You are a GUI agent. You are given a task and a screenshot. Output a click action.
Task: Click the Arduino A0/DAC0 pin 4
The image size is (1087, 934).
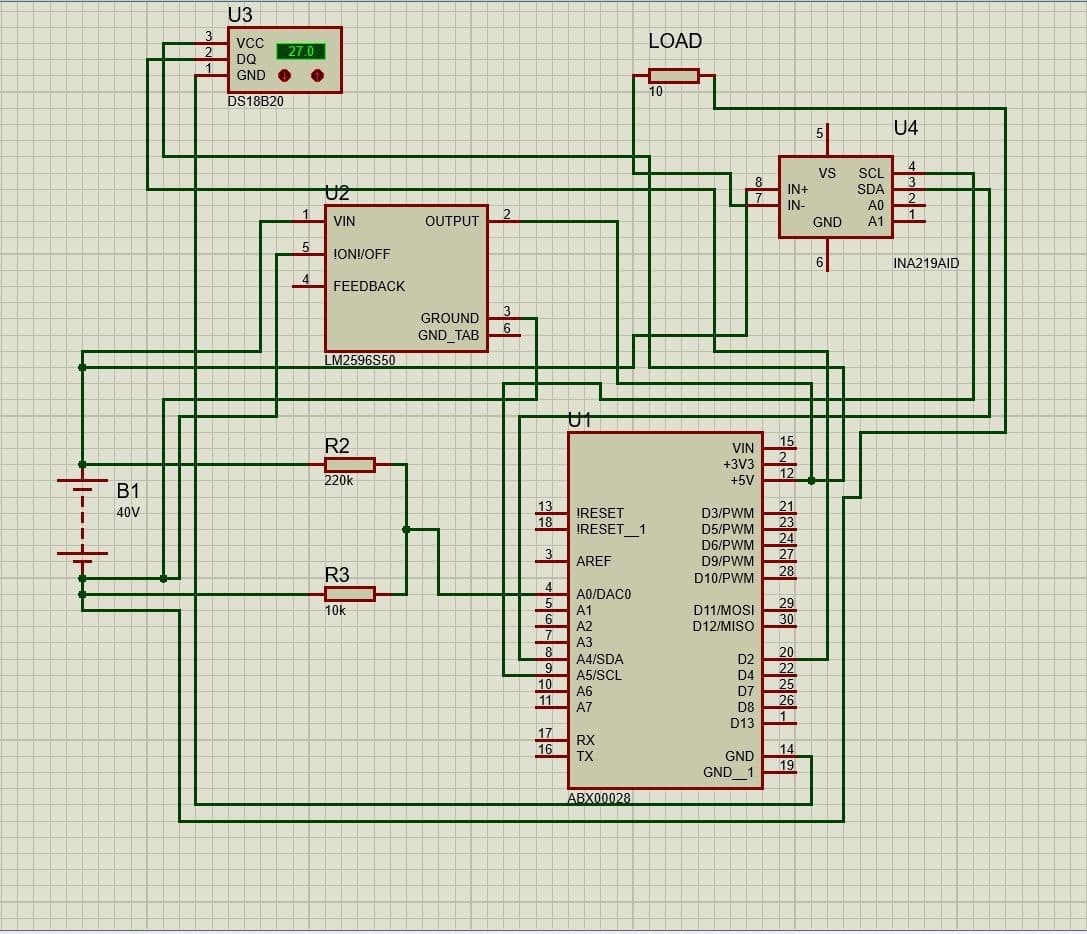pos(551,594)
